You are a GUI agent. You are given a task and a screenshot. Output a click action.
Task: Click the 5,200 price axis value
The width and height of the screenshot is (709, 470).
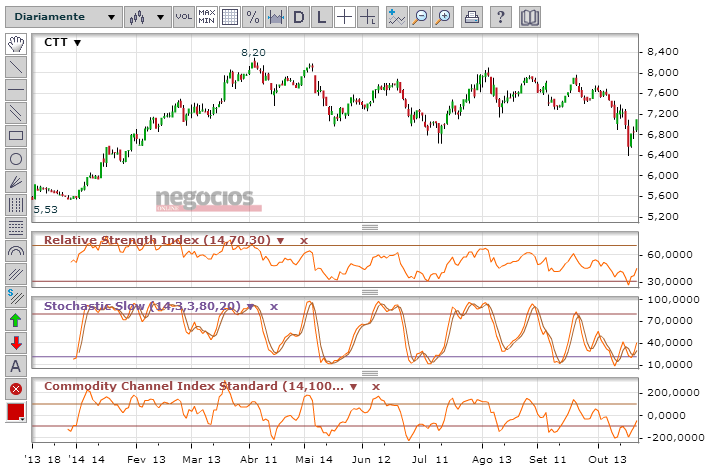[x=663, y=217]
